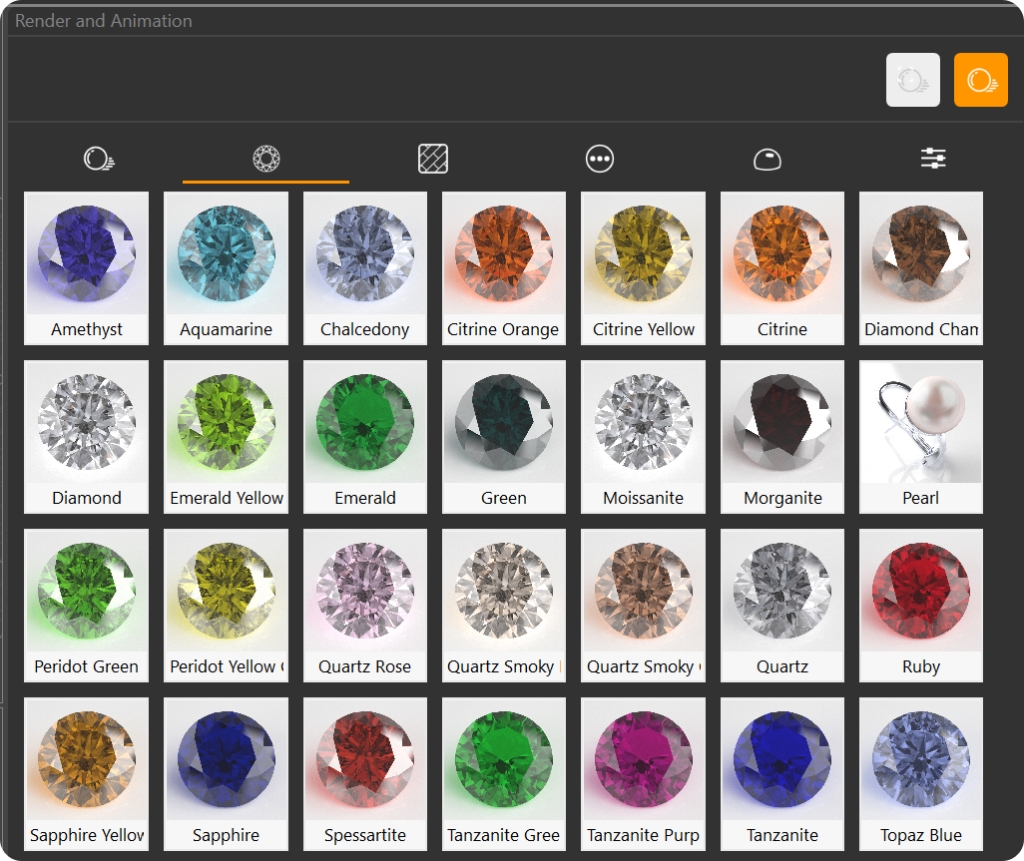The image size is (1024, 861).
Task: Click the white render sphere button
Action: [912, 80]
